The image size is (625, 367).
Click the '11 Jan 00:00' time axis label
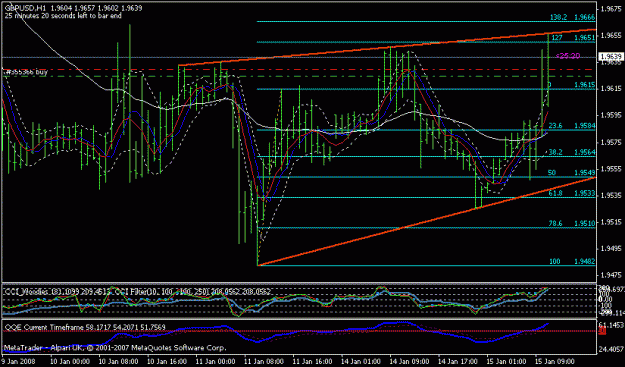point(215,361)
